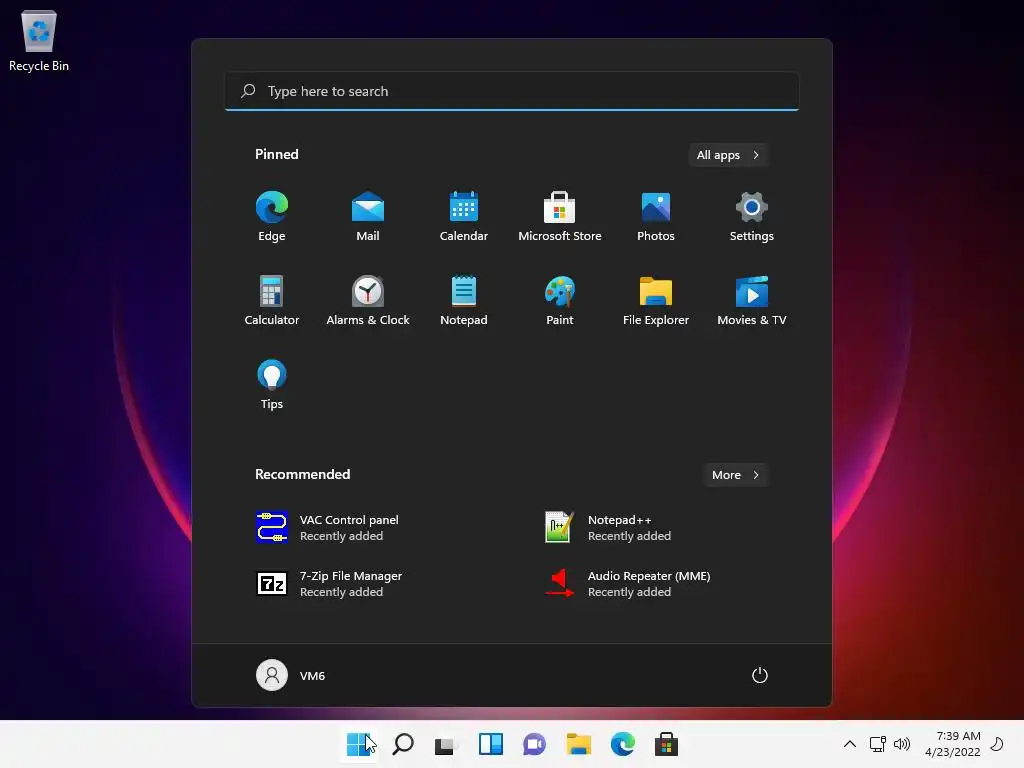Open Settings from pinned apps
This screenshot has width=1024, height=768.
tap(752, 216)
